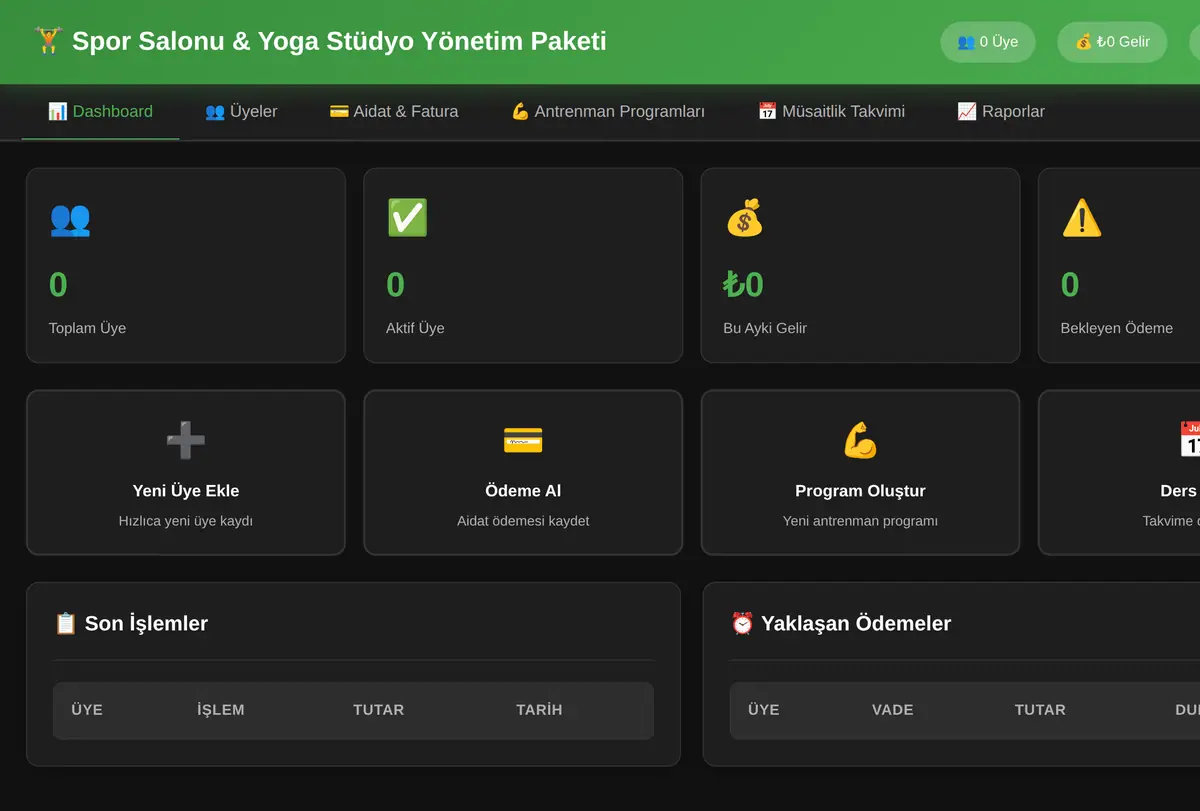1200x811 pixels.
Task: Click the Hızlıca yeni üye kaydı subtitle
Action: pos(186,521)
